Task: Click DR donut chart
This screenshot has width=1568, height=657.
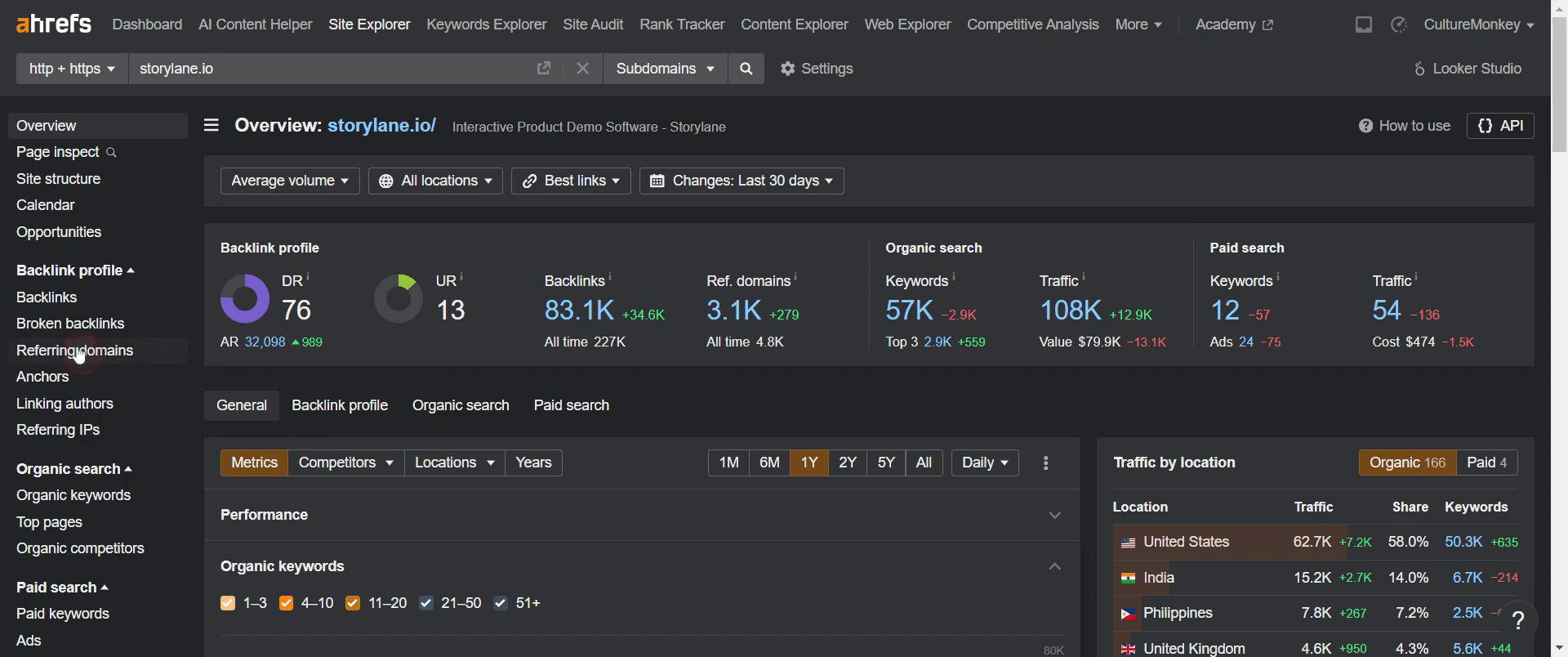Action: tap(245, 298)
